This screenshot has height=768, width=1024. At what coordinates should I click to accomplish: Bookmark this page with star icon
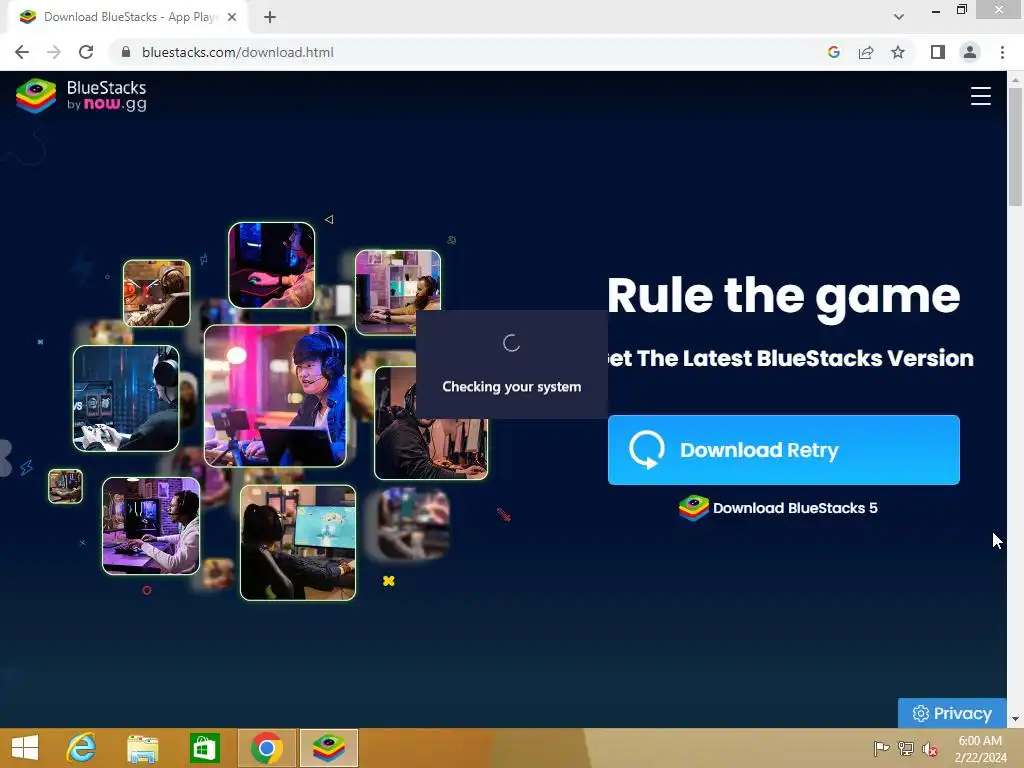[x=898, y=52]
